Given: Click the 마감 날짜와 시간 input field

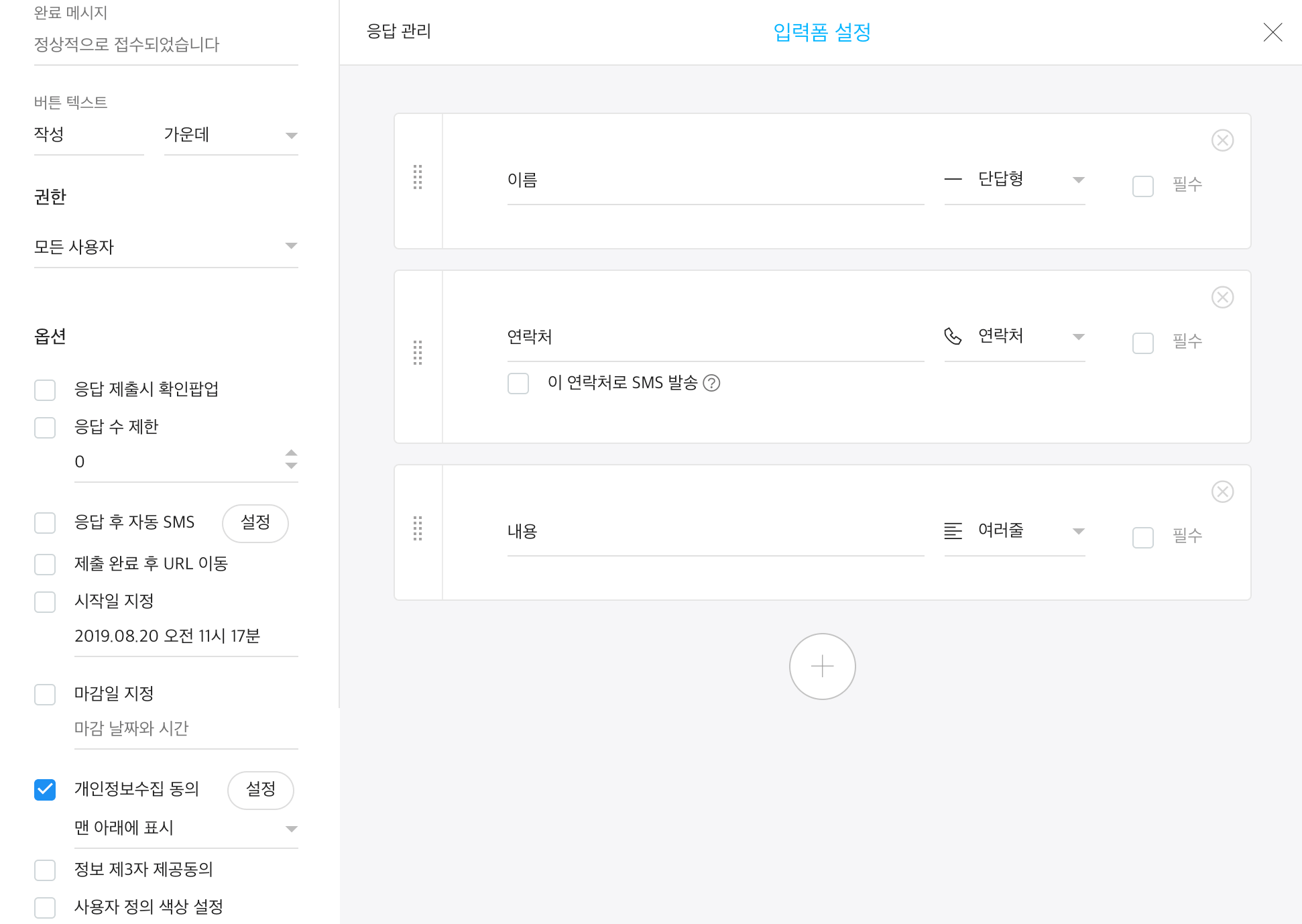Looking at the screenshot, I should [186, 729].
